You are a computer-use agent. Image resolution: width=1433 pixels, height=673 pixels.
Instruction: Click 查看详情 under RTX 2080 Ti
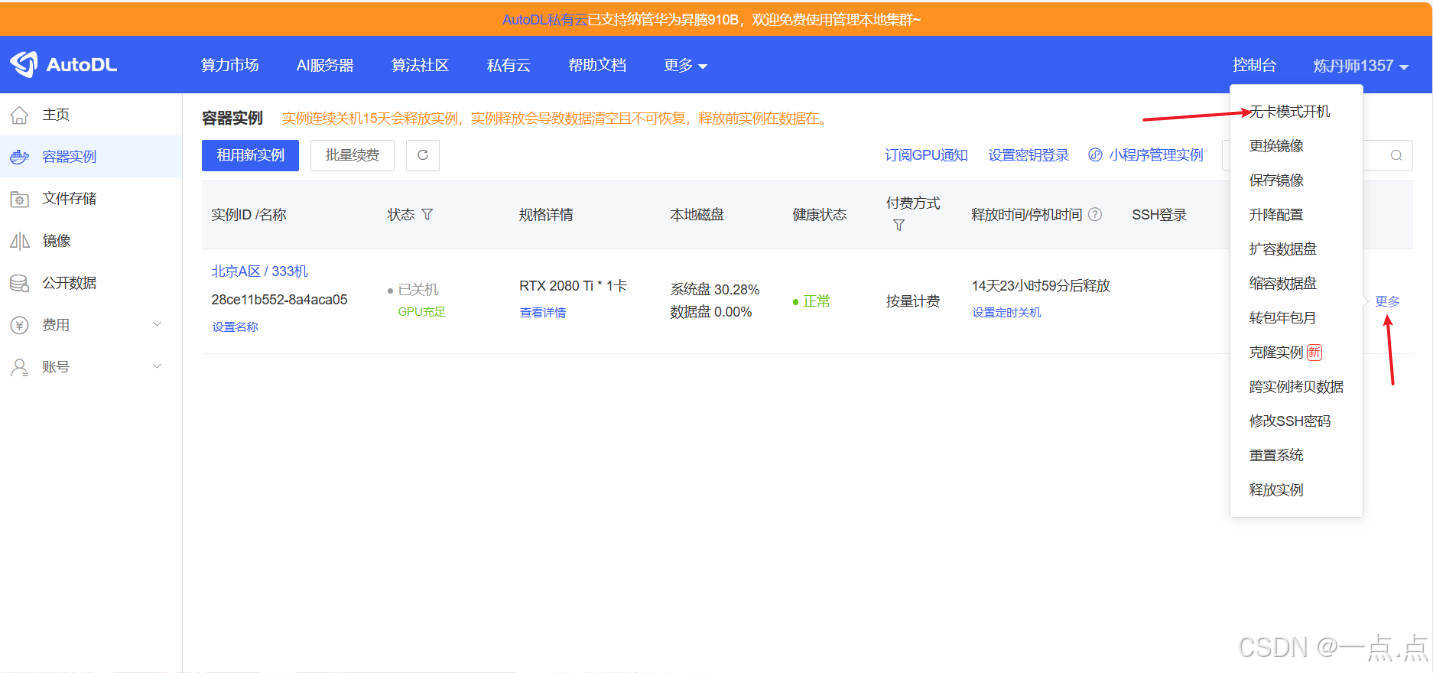[x=543, y=312]
